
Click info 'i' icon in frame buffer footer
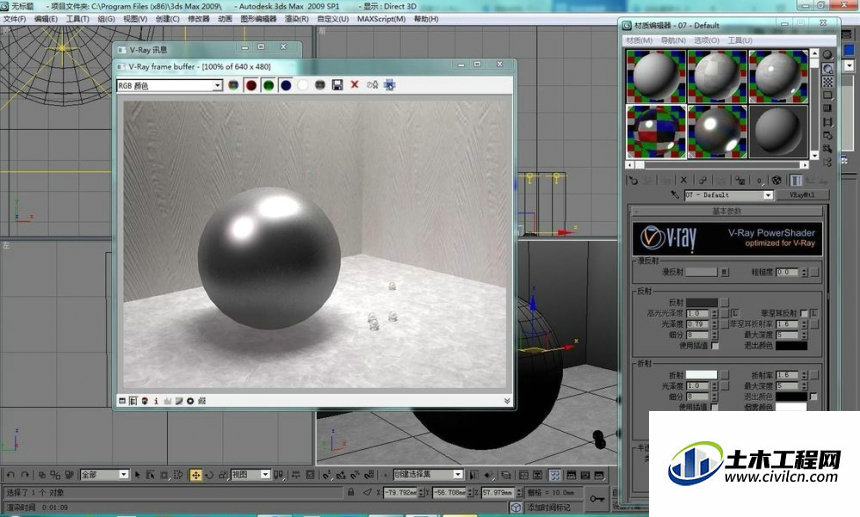(156, 401)
